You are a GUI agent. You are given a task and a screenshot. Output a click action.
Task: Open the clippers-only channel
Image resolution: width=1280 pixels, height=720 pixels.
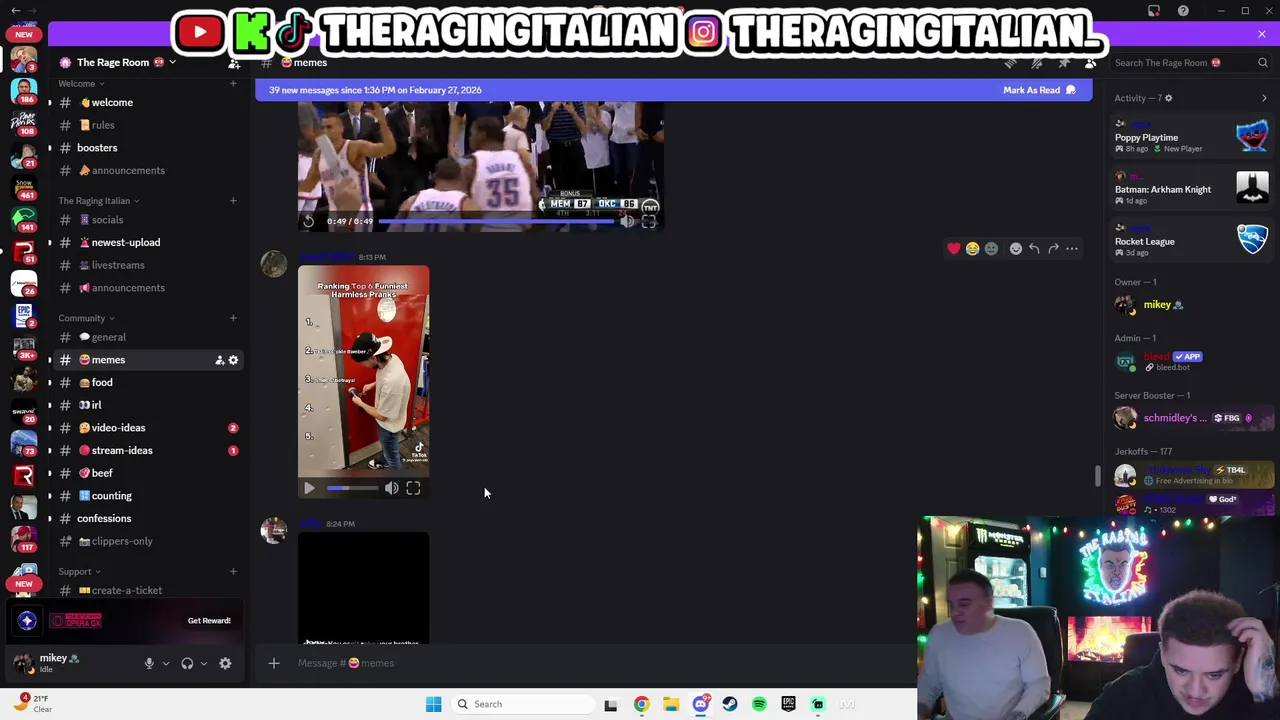(148, 541)
